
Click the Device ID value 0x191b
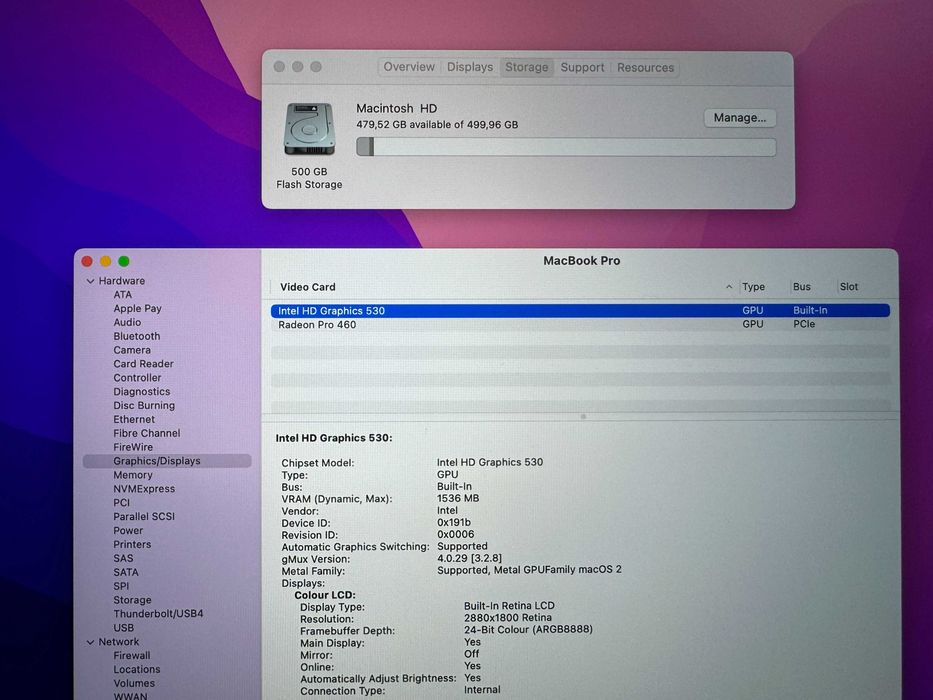[x=453, y=523]
